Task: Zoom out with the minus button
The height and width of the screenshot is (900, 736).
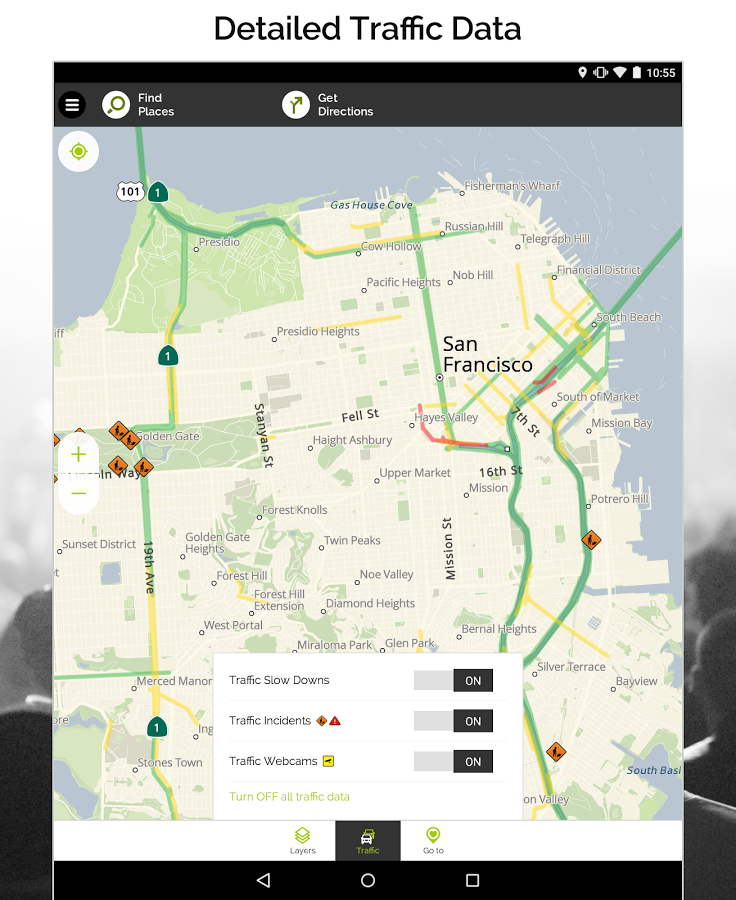Action: click(x=79, y=493)
